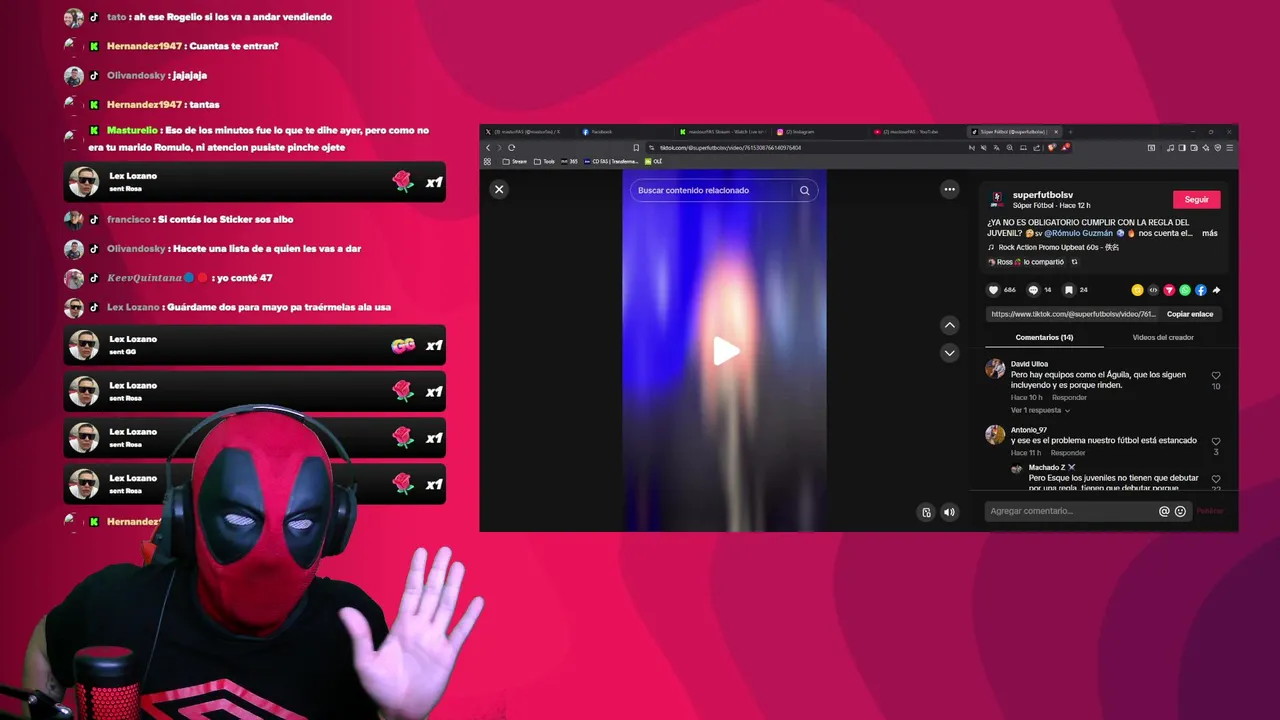Send to friends with red arrow icon

[x=1169, y=290]
